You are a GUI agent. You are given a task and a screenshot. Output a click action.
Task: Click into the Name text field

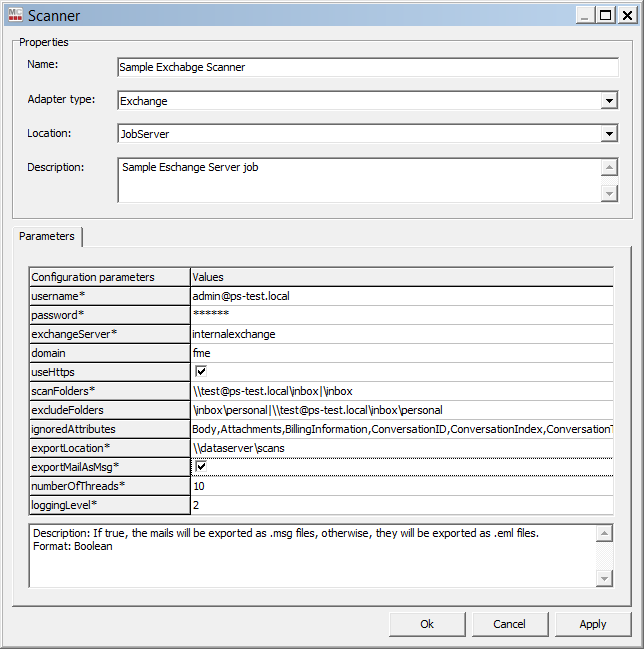pos(367,68)
